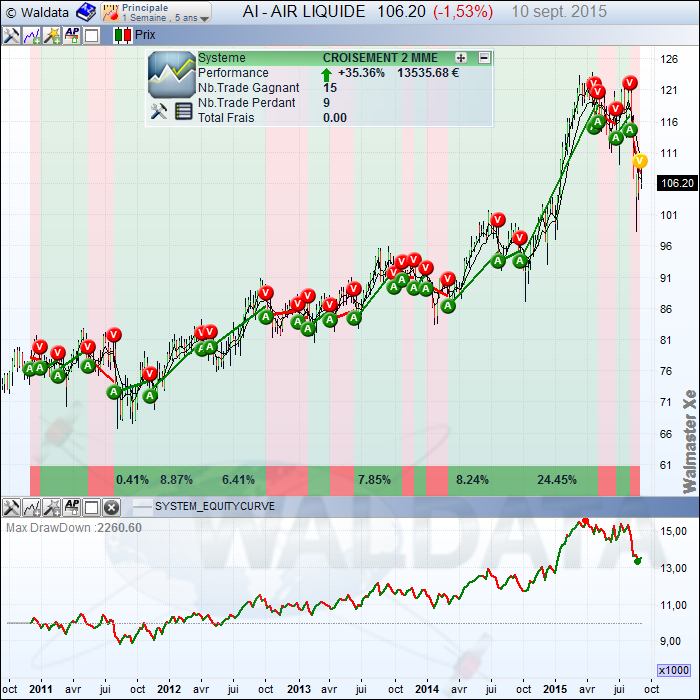Click Total Frais label
The height and width of the screenshot is (700, 700).
point(226,118)
